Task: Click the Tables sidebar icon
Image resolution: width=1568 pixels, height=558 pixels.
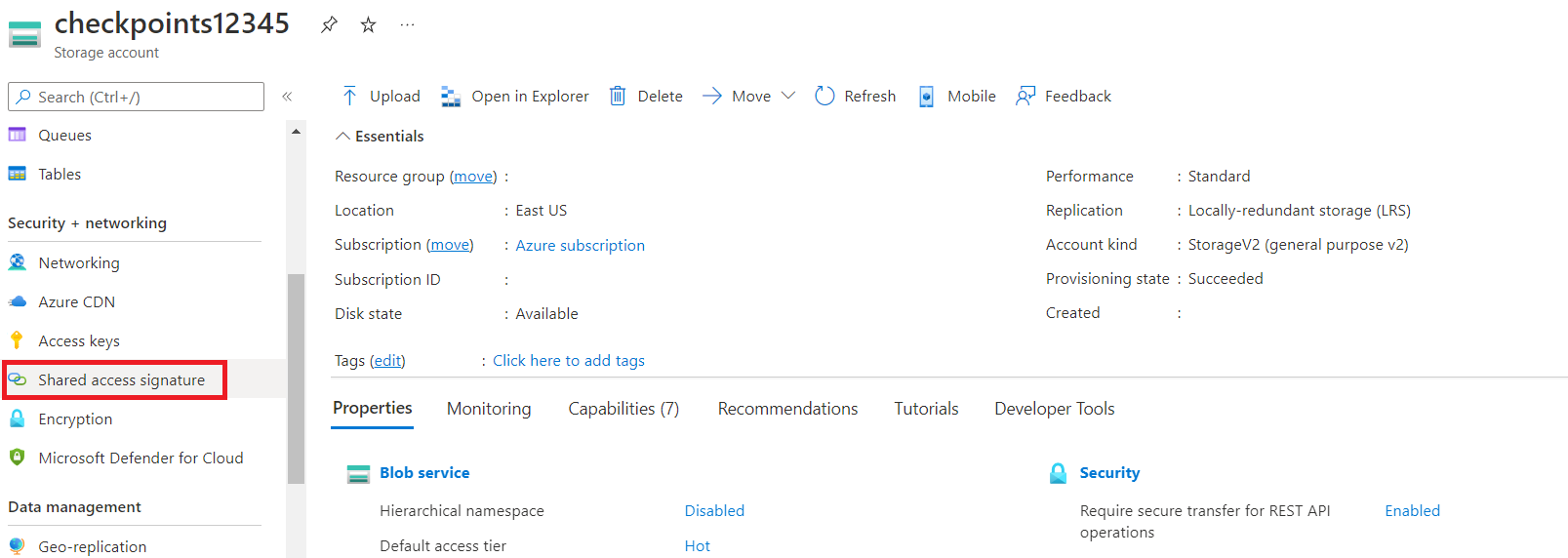Action: (18, 174)
